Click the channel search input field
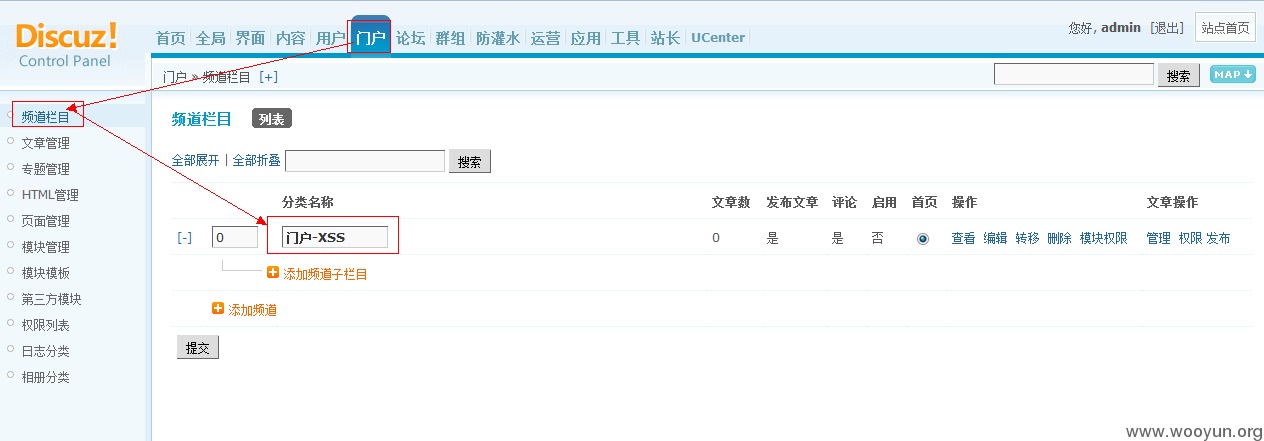 click(365, 161)
